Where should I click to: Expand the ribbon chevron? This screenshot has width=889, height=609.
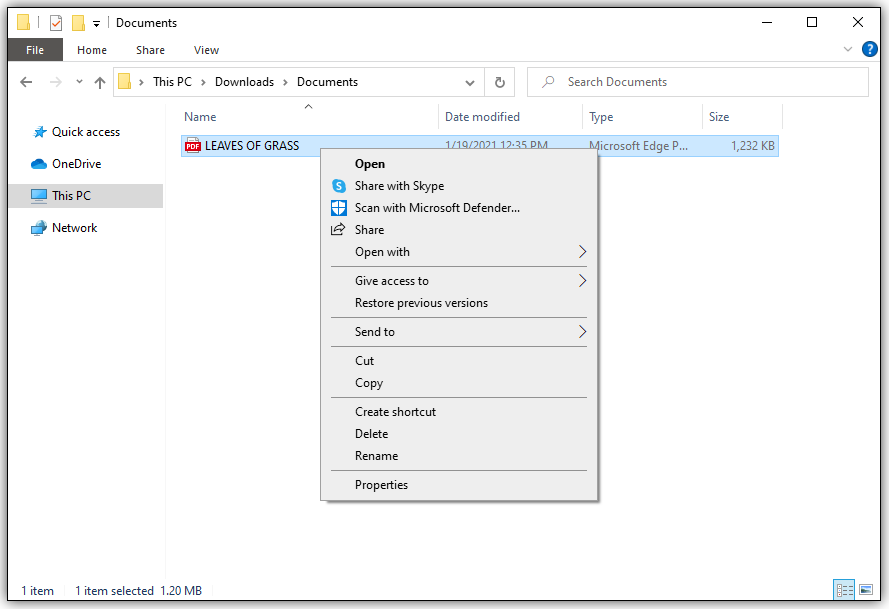tap(848, 49)
